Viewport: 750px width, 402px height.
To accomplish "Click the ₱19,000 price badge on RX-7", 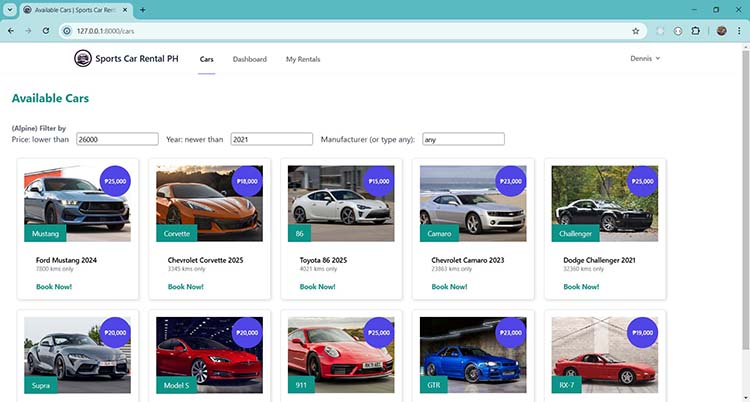I will (642, 333).
